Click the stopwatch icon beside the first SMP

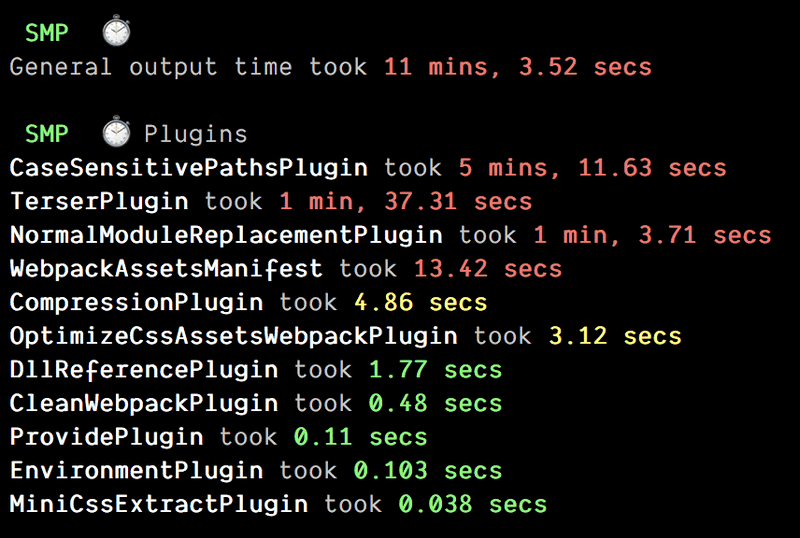tap(116, 31)
